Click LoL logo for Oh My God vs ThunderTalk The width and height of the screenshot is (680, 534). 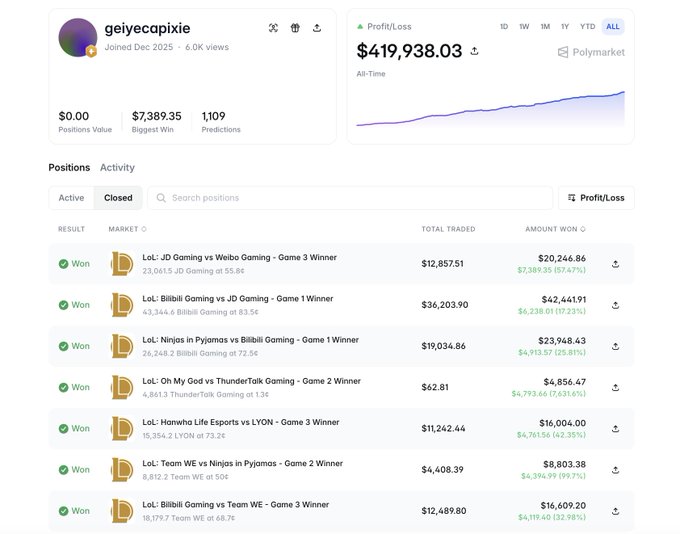[122, 387]
